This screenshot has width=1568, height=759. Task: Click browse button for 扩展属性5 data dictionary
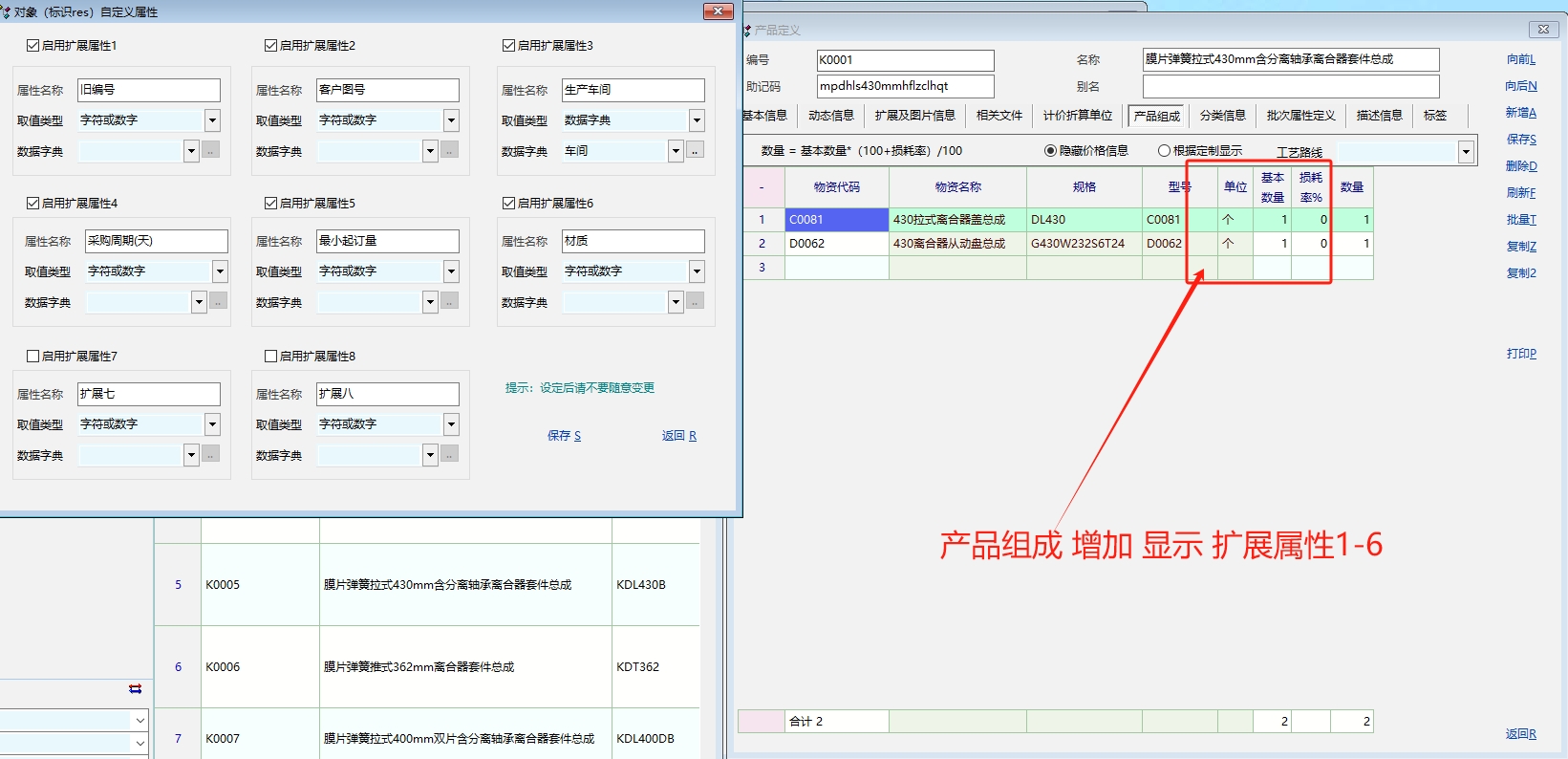tap(450, 302)
